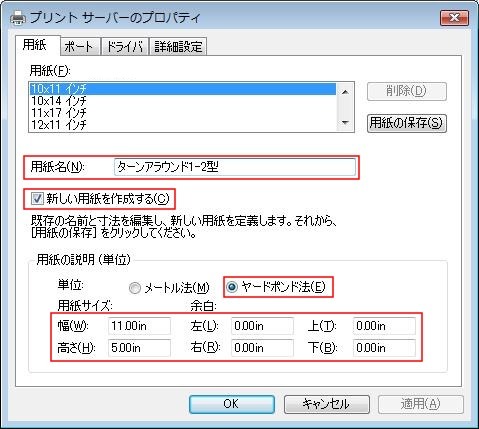Click the 幅 width input field

click(x=139, y=326)
